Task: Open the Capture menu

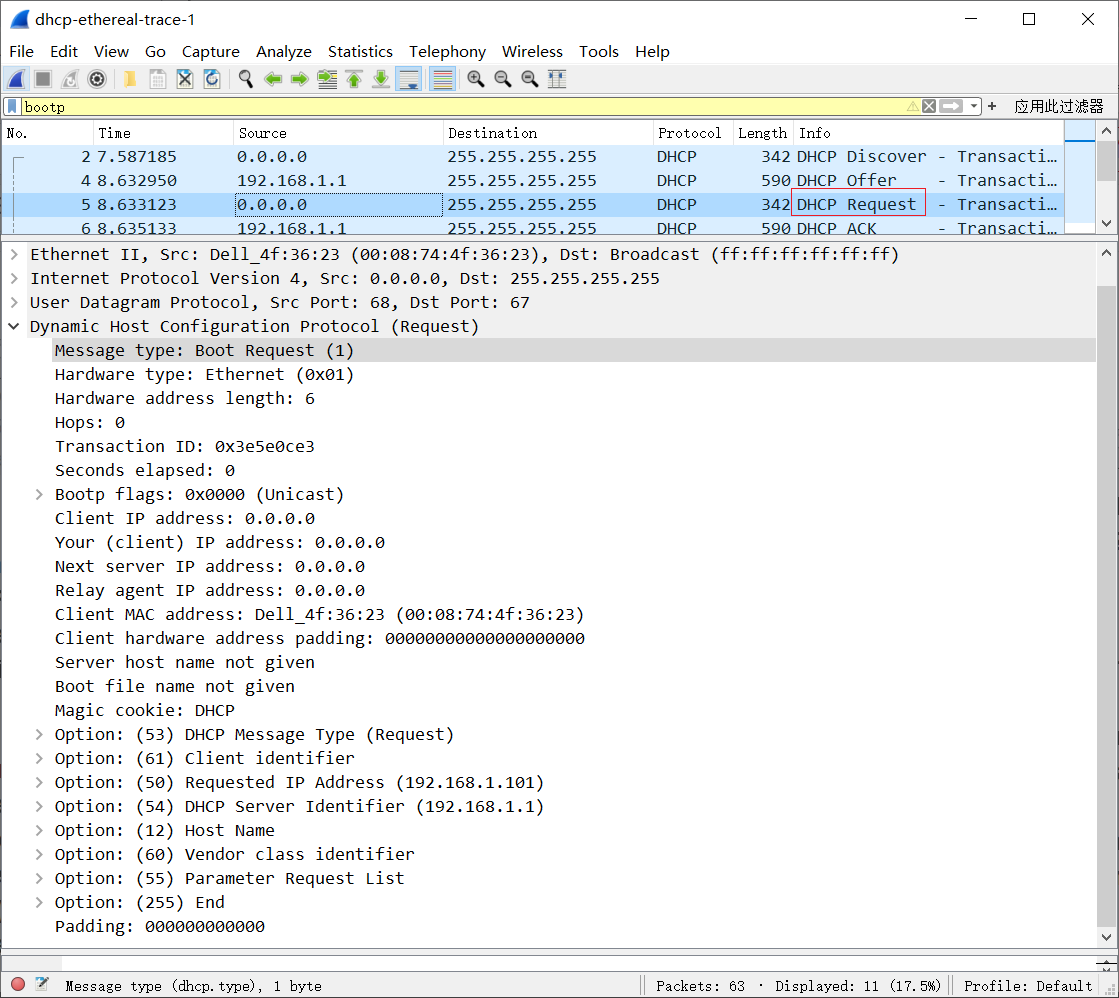Action: 211,51
